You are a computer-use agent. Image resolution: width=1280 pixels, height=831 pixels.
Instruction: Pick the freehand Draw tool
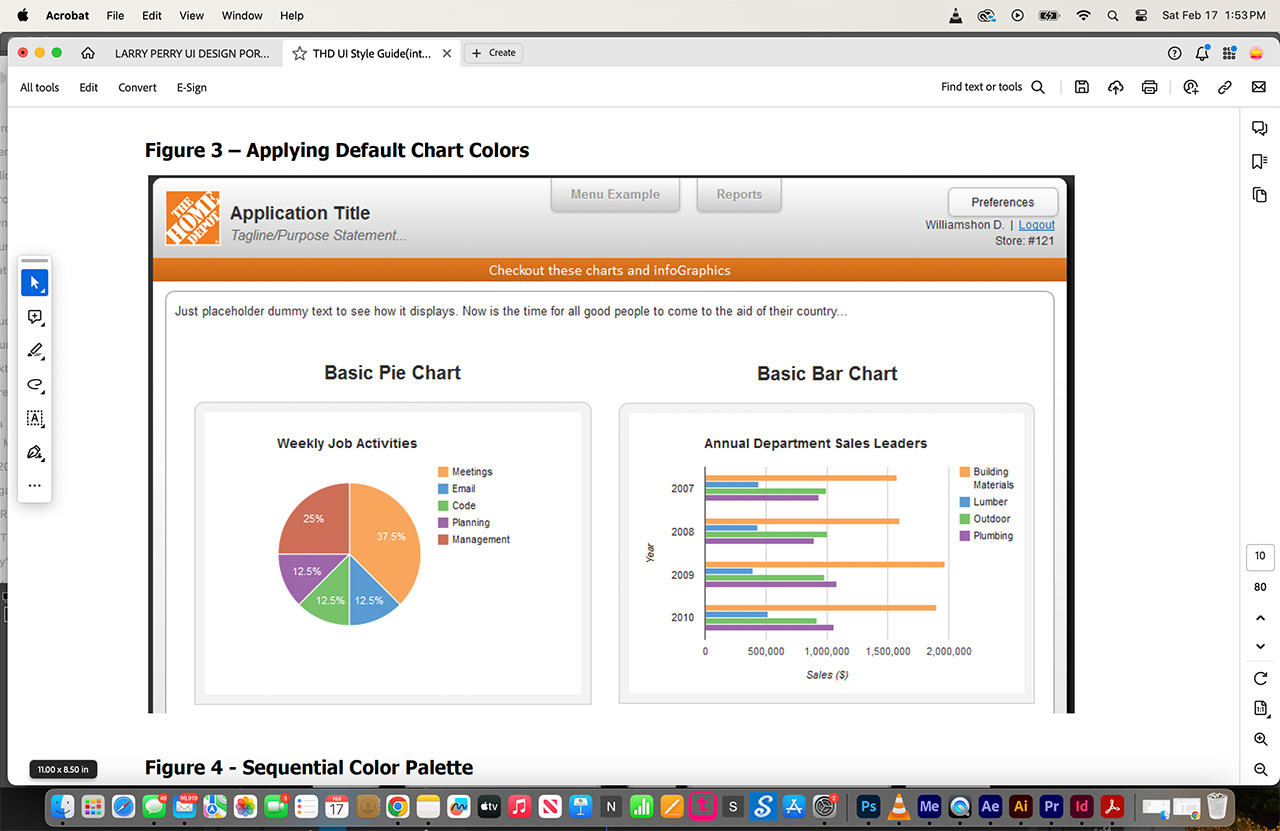point(34,385)
